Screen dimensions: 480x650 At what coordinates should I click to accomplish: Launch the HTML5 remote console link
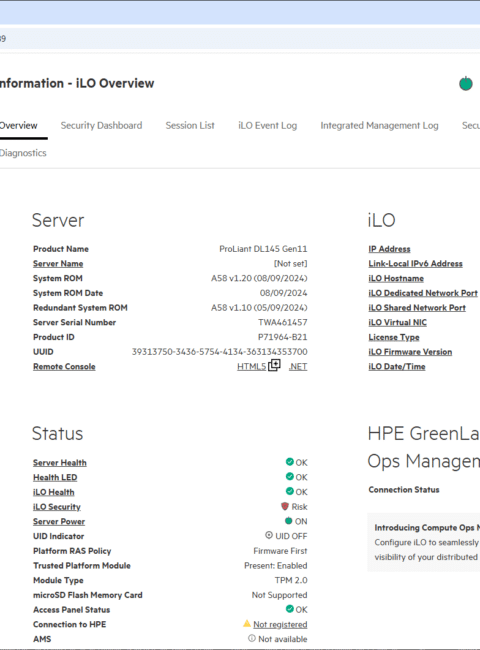coord(252,366)
